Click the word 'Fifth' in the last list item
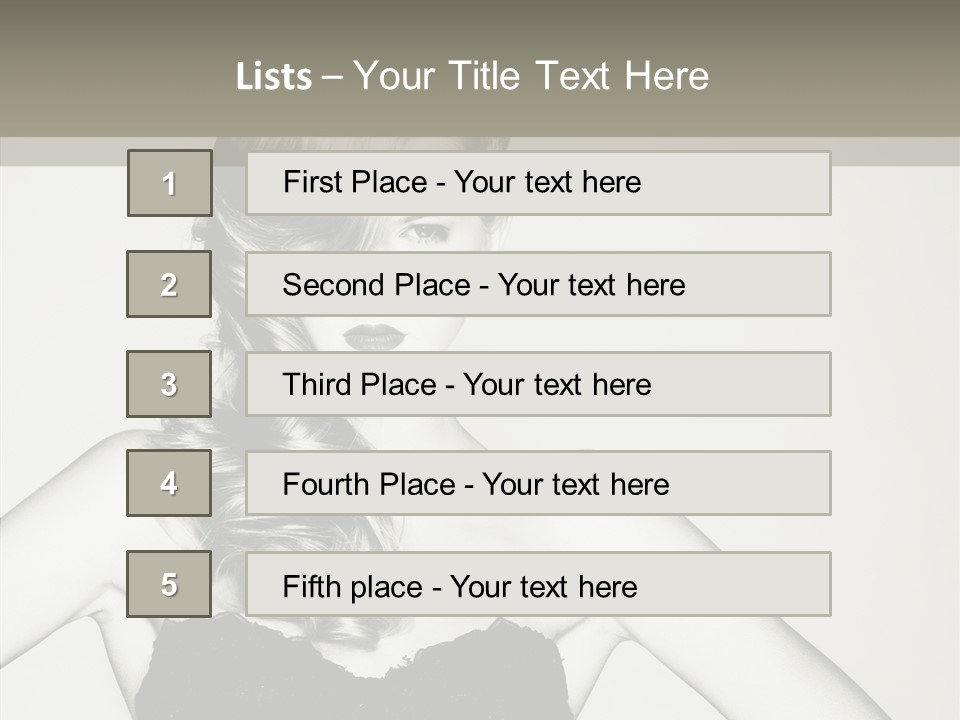This screenshot has width=960, height=720. coord(312,586)
